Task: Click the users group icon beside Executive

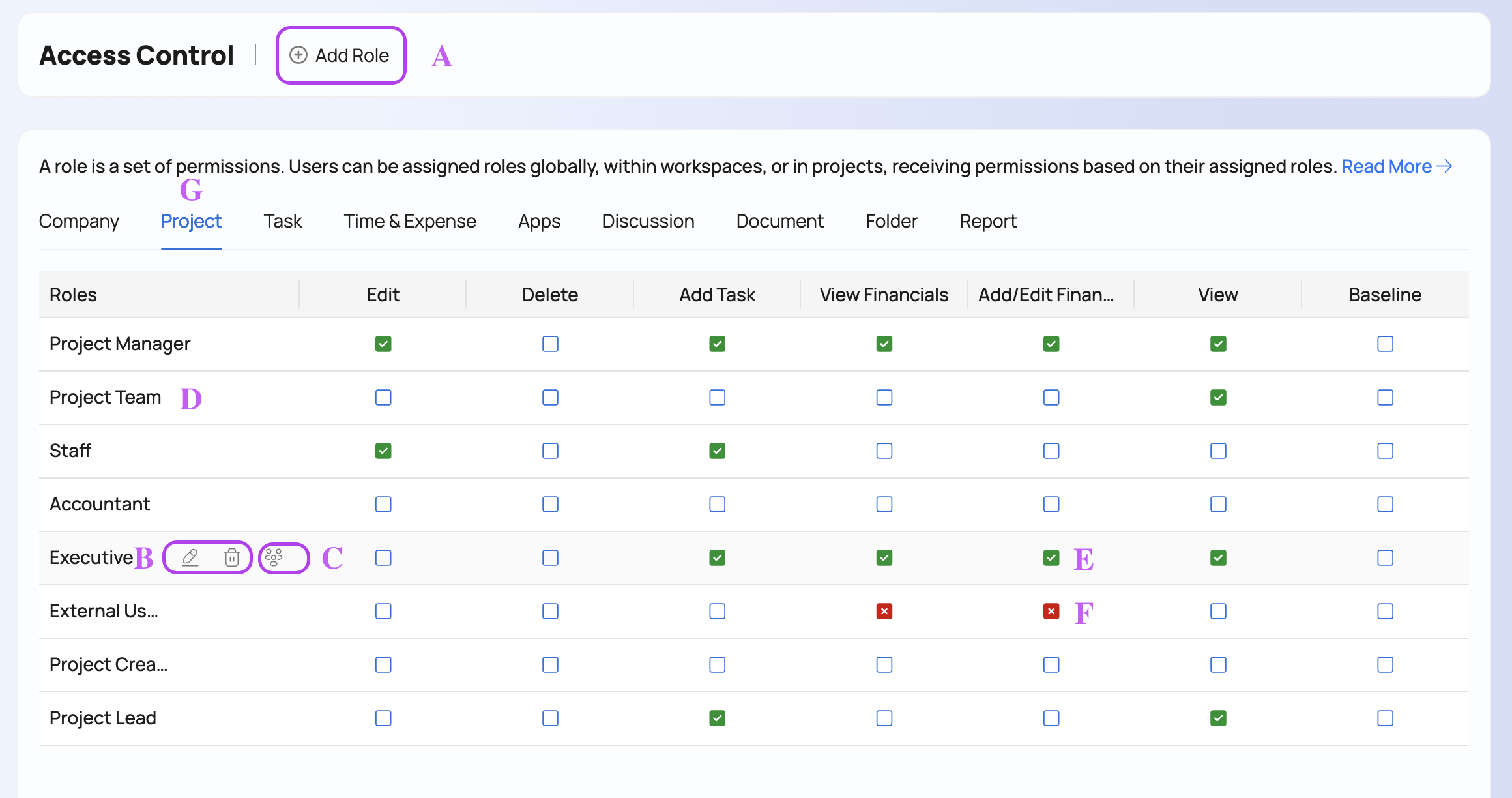Action: point(274,557)
